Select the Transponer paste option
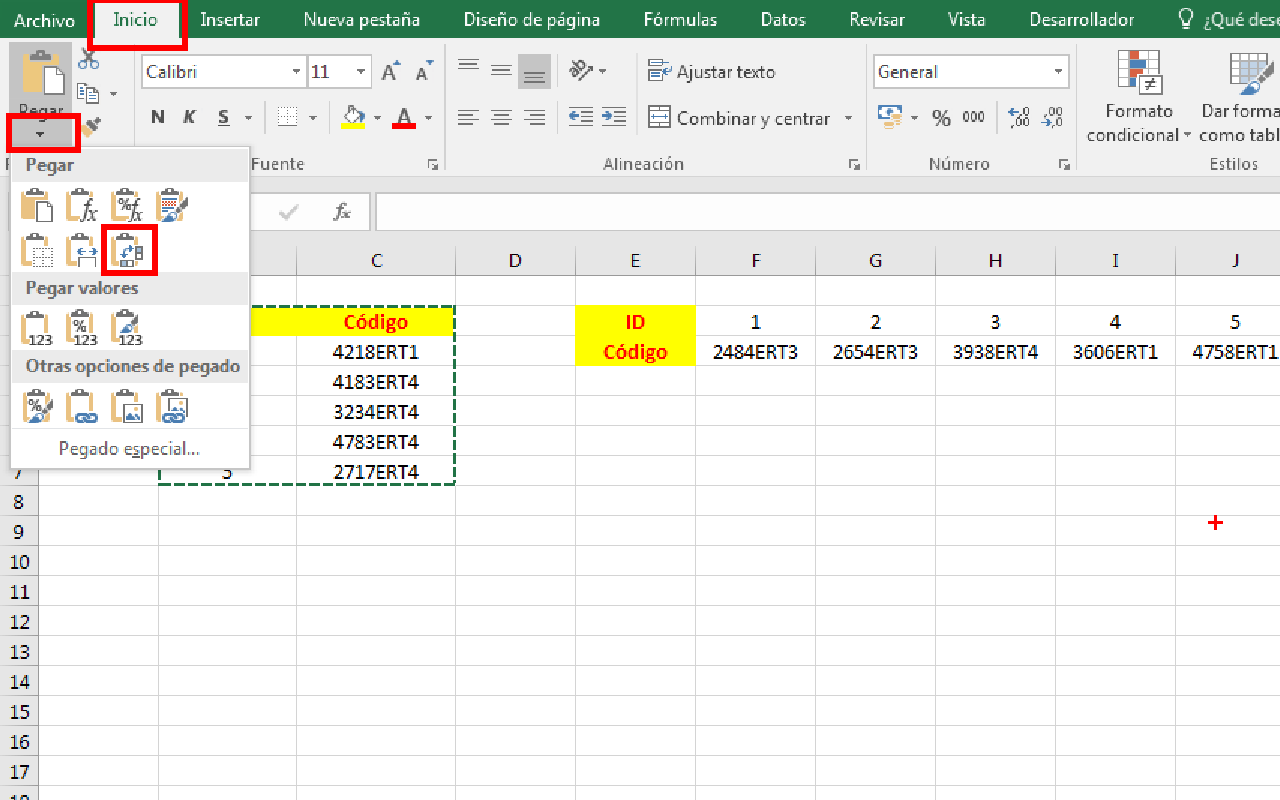The height and width of the screenshot is (800, 1280). [x=129, y=250]
